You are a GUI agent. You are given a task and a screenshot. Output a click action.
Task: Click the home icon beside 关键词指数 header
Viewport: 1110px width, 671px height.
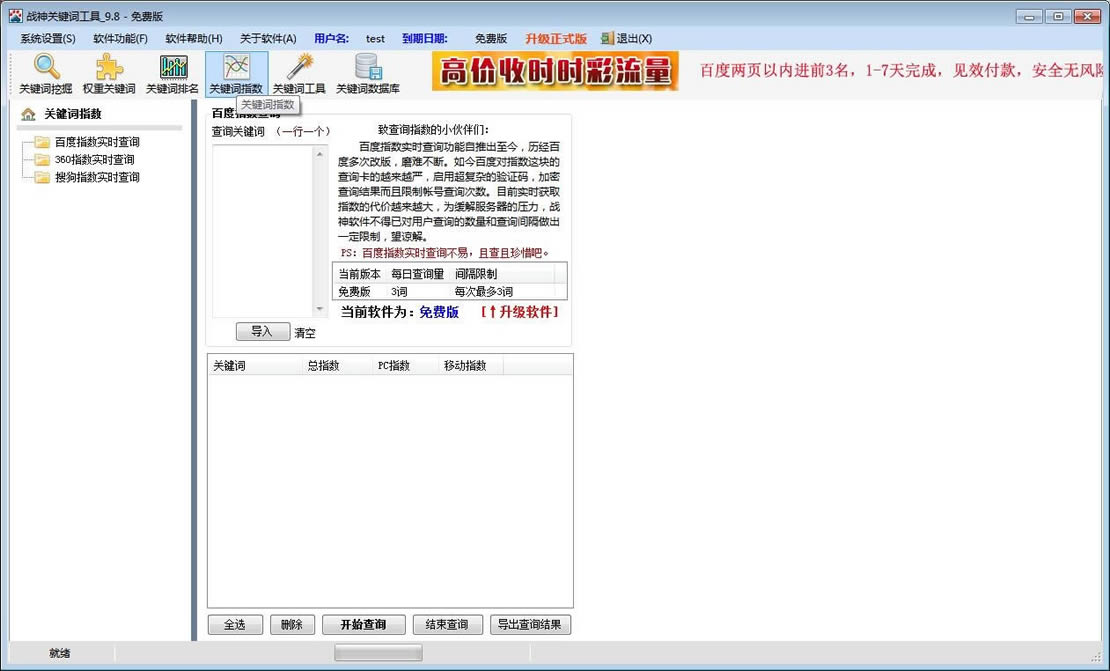click(x=28, y=114)
